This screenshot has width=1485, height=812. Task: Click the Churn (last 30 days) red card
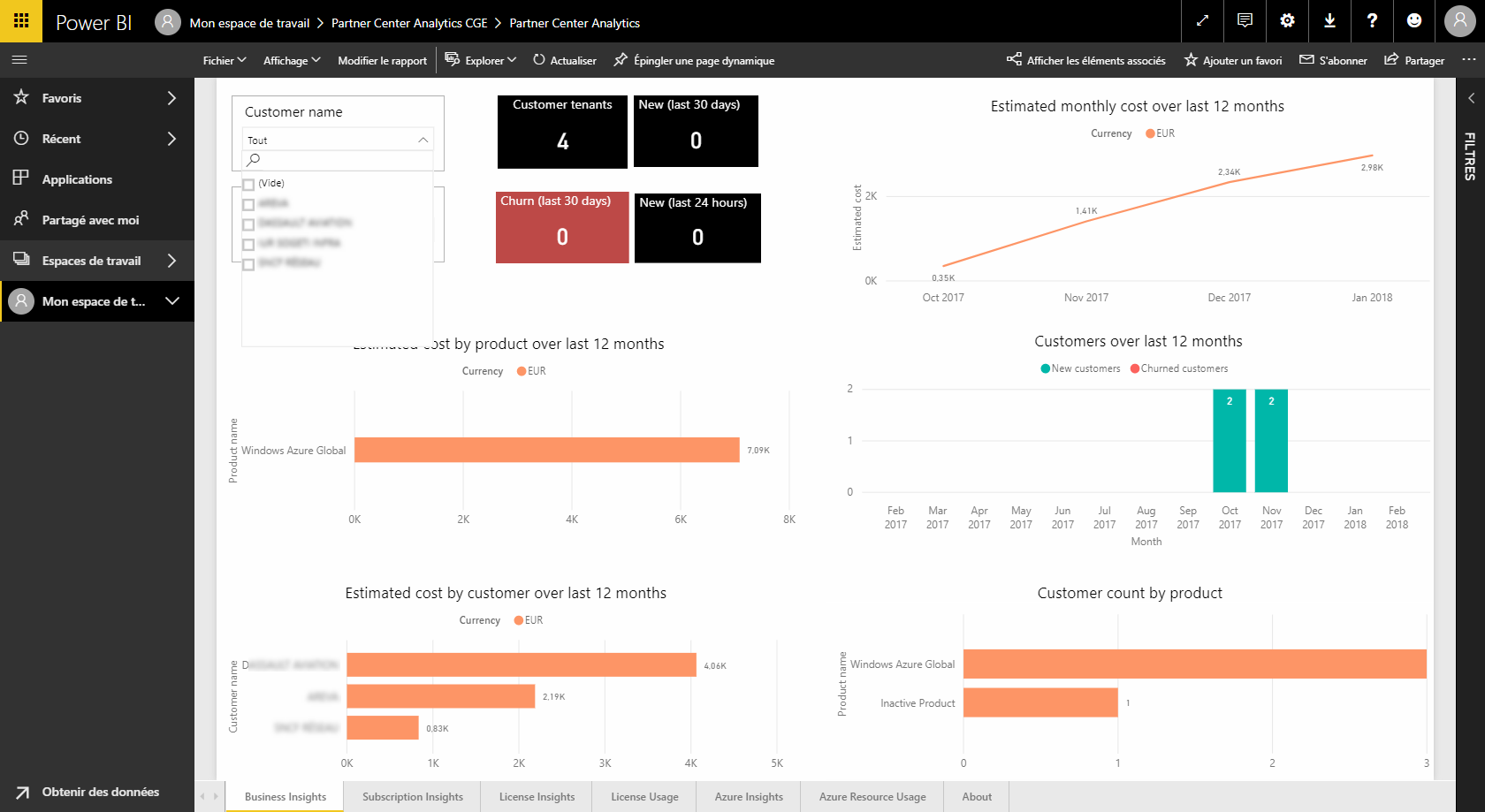point(562,227)
